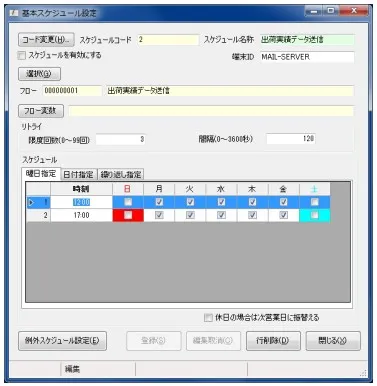
Task: Toggle Thursday checkbox in 17:00 row
Action: tap(252, 215)
